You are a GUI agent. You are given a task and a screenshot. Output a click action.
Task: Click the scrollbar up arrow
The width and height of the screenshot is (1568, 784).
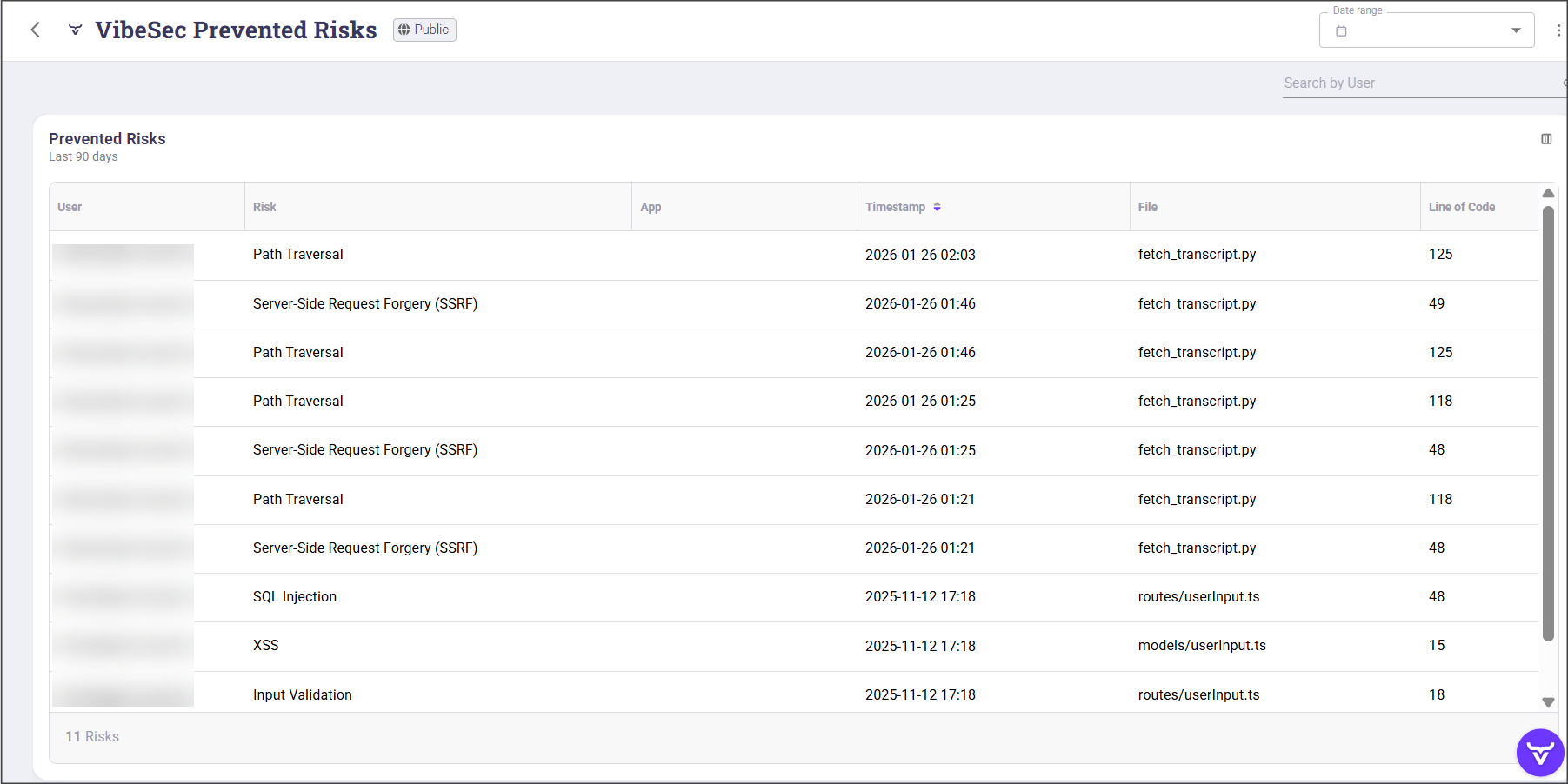[x=1548, y=193]
